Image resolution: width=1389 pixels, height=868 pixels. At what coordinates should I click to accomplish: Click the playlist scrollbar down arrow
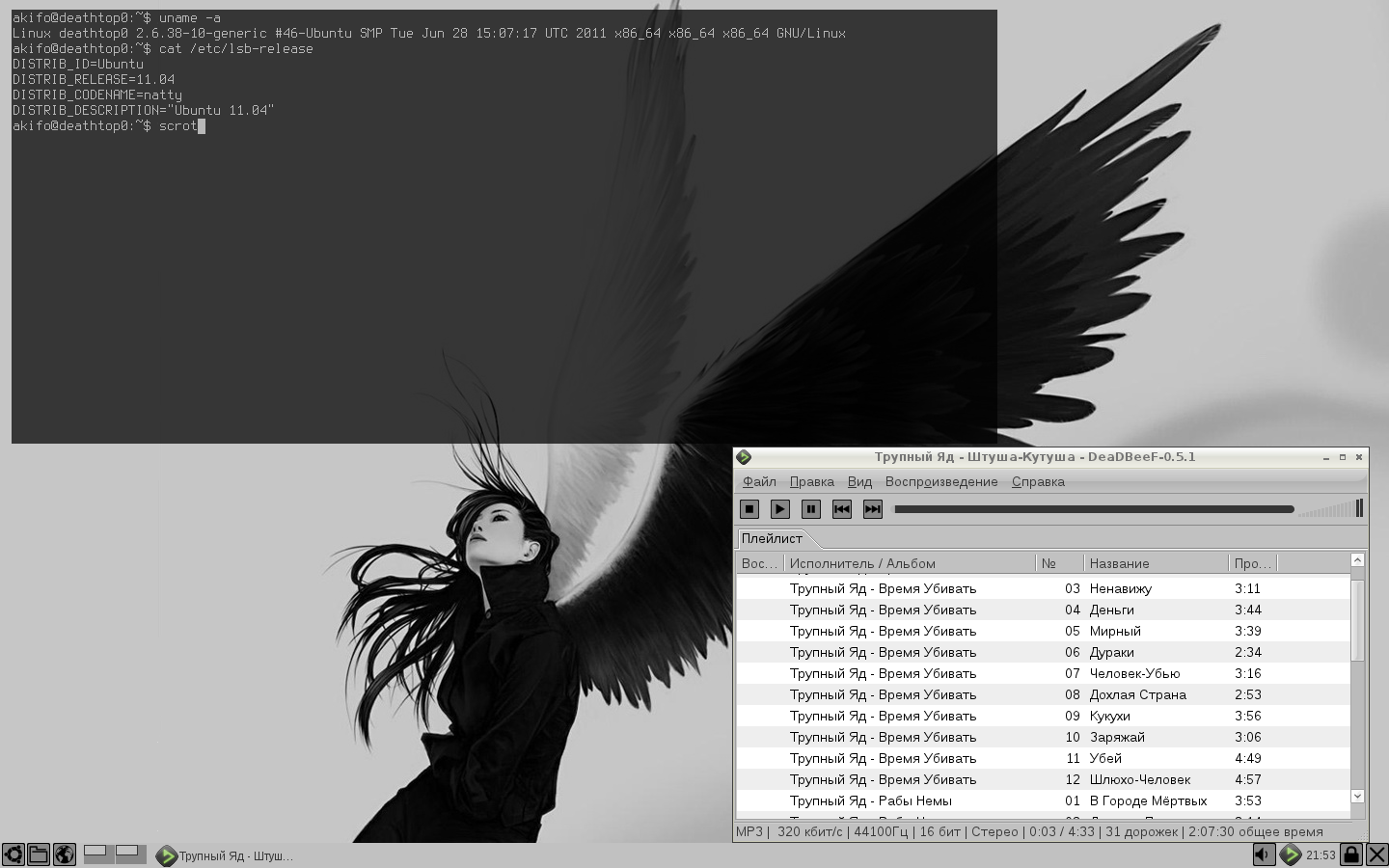point(1357,797)
